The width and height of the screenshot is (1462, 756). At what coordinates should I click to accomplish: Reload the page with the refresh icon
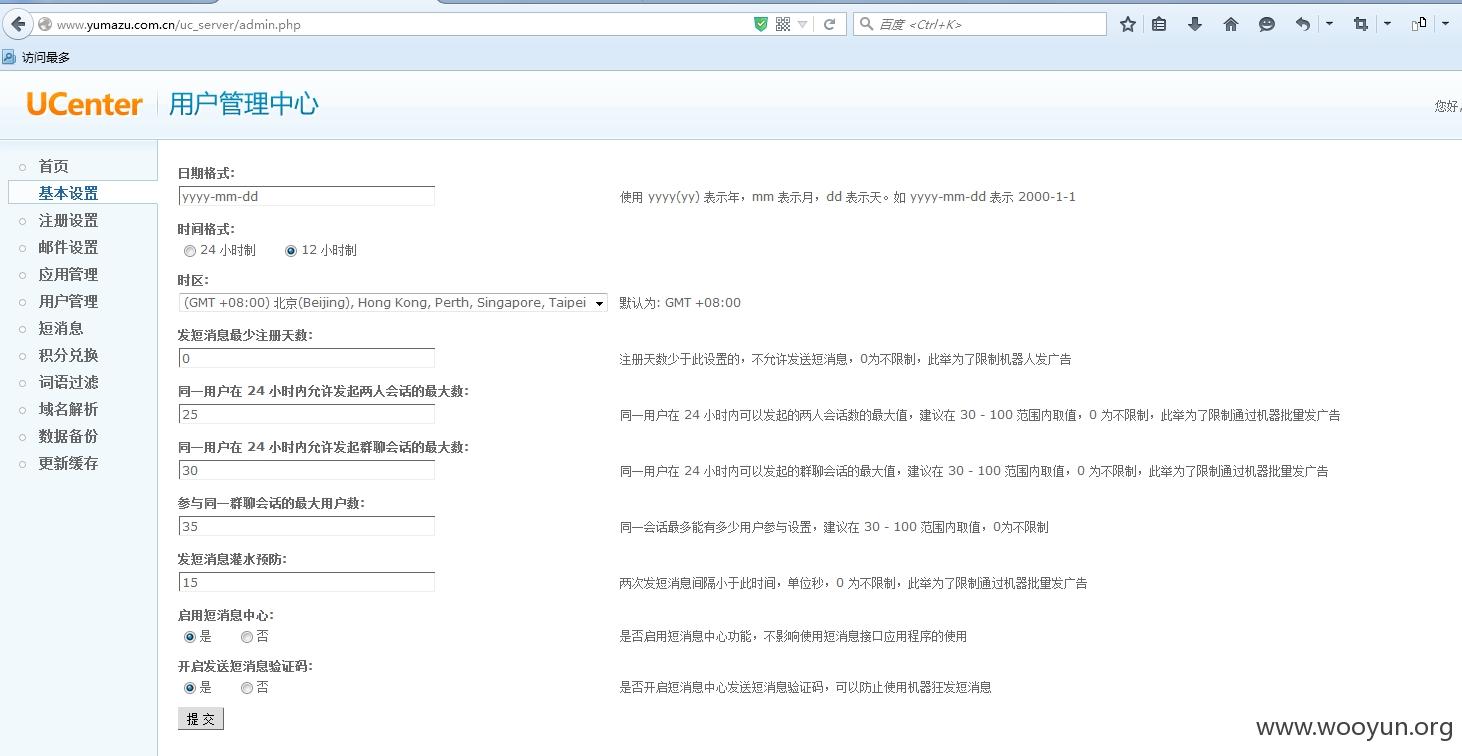829,24
